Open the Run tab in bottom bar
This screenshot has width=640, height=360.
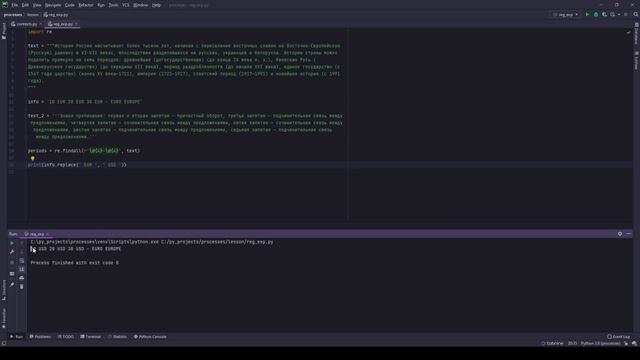point(16,337)
